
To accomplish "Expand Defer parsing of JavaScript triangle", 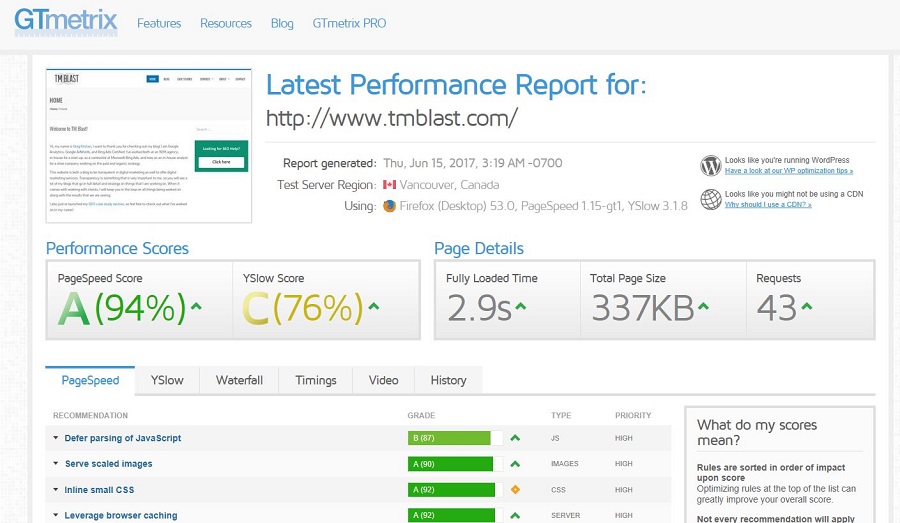I will point(56,437).
